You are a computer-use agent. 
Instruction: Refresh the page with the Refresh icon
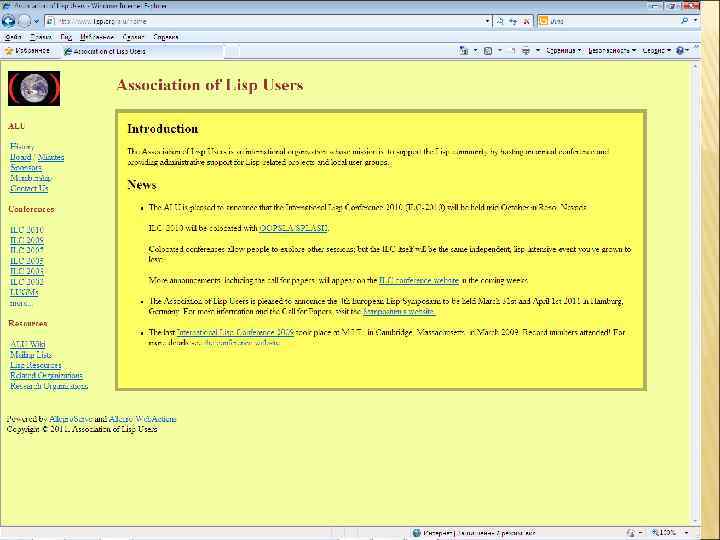(513, 21)
